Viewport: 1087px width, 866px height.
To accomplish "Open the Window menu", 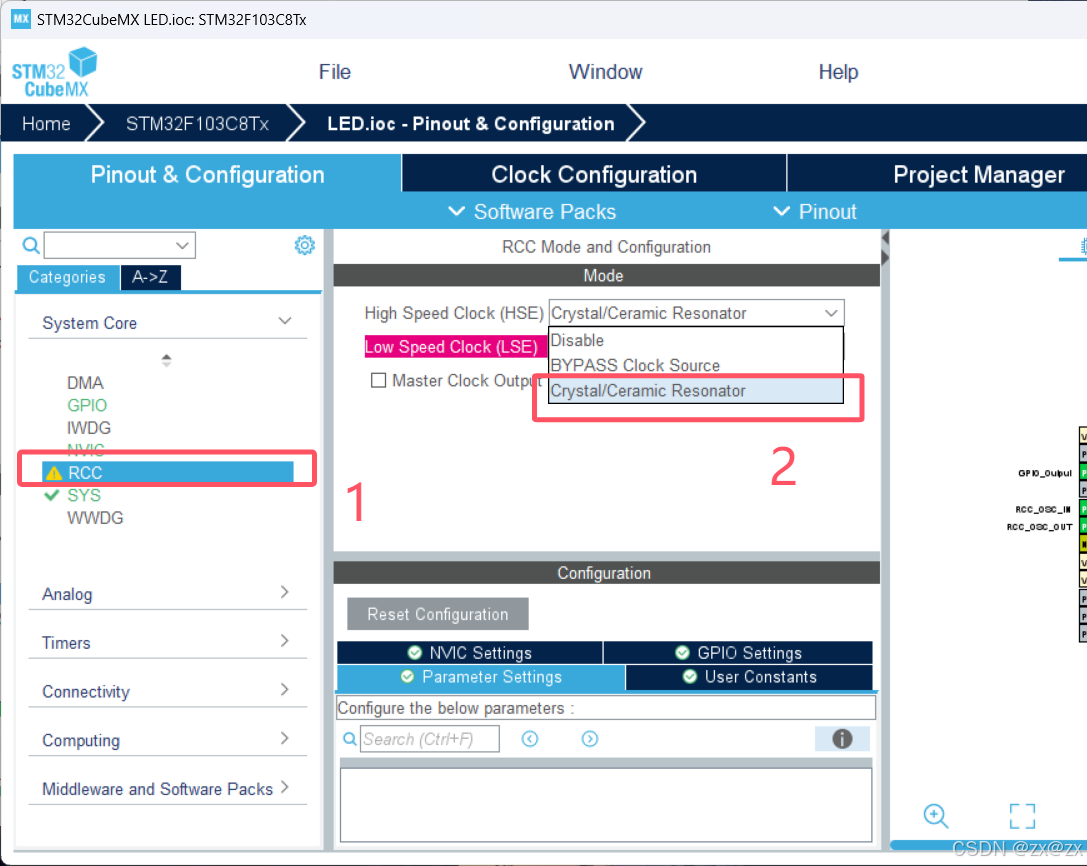I will tap(605, 72).
